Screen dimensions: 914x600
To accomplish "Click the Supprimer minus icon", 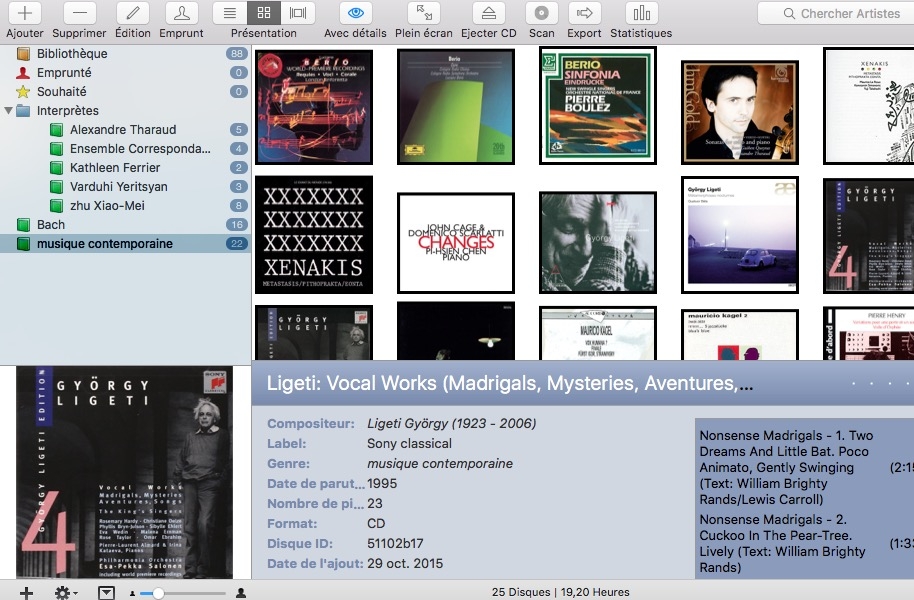I will click(79, 14).
